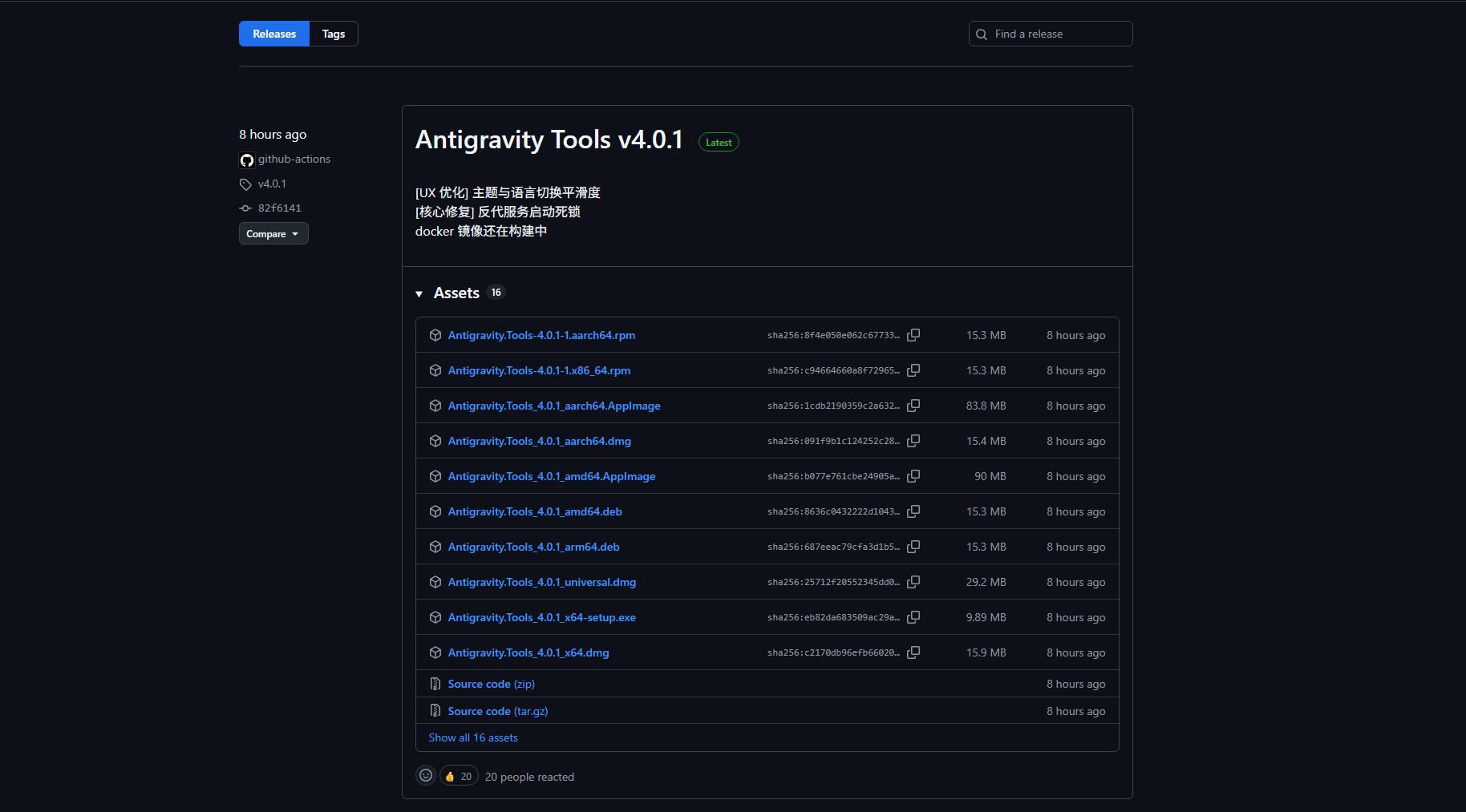Open the github-actions avatar icon
1466x812 pixels.
(x=246, y=160)
